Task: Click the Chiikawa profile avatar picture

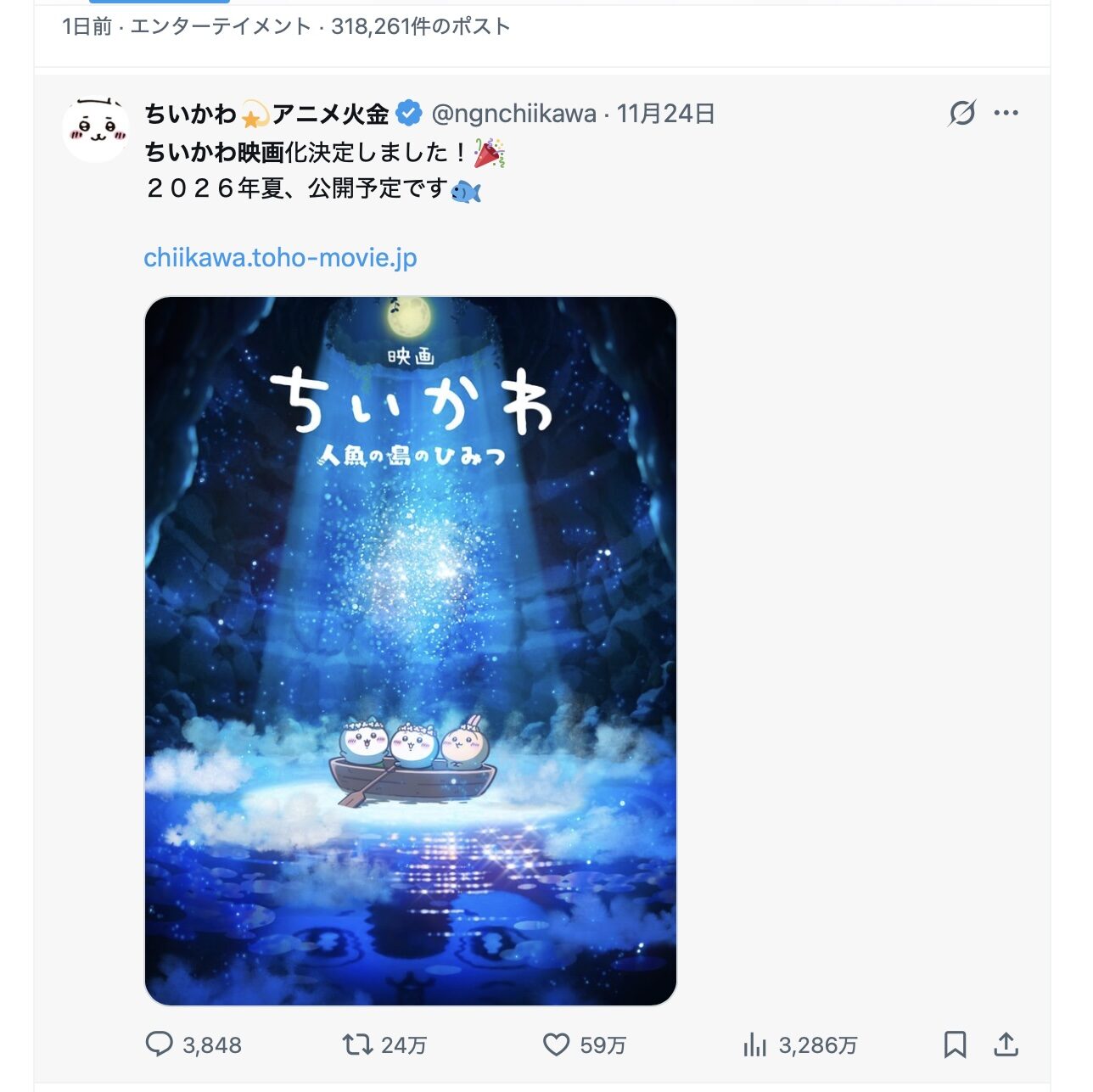Action: pos(96,130)
